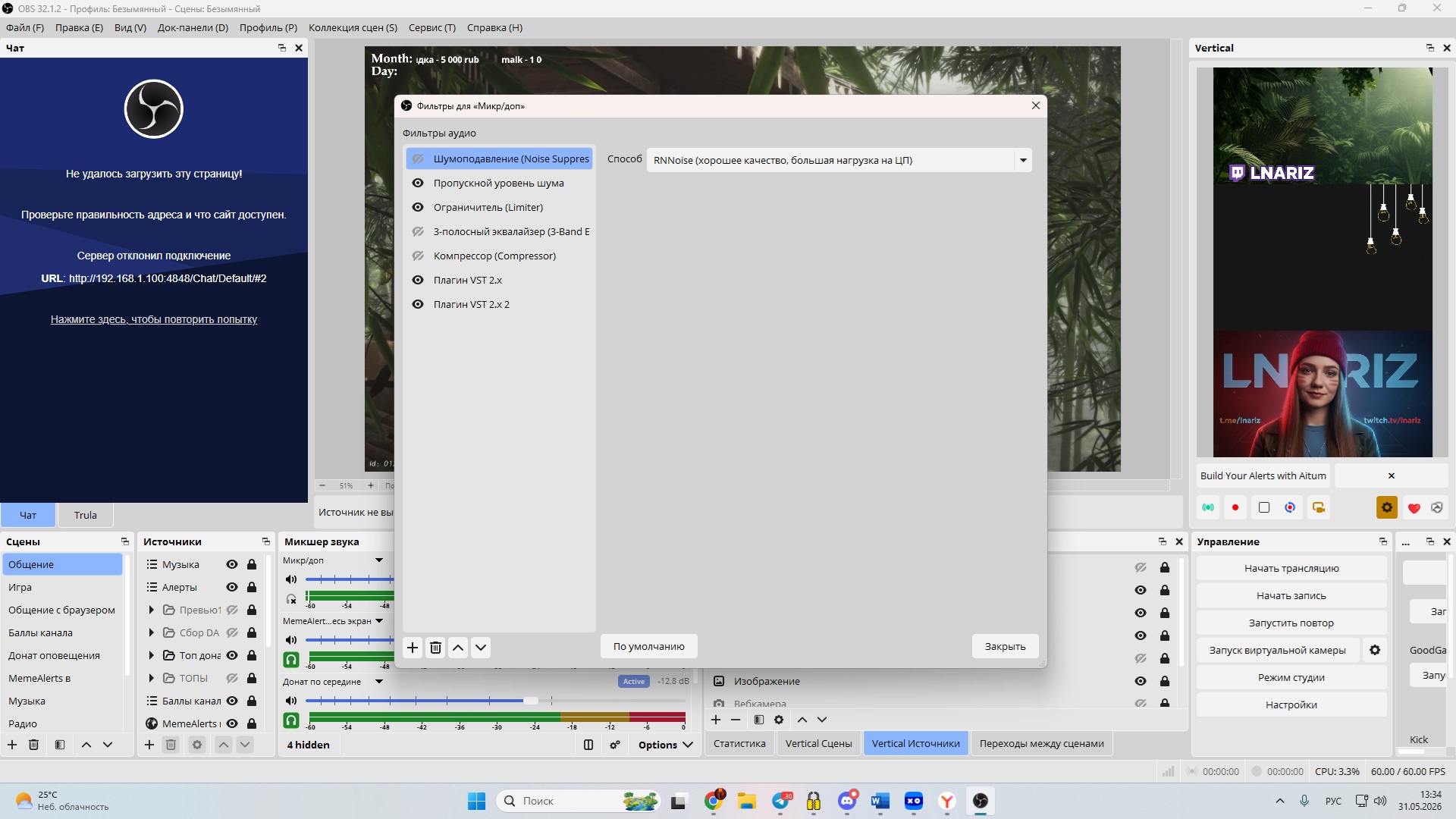Open virtual camera settings gear in Управление

tap(1375, 650)
